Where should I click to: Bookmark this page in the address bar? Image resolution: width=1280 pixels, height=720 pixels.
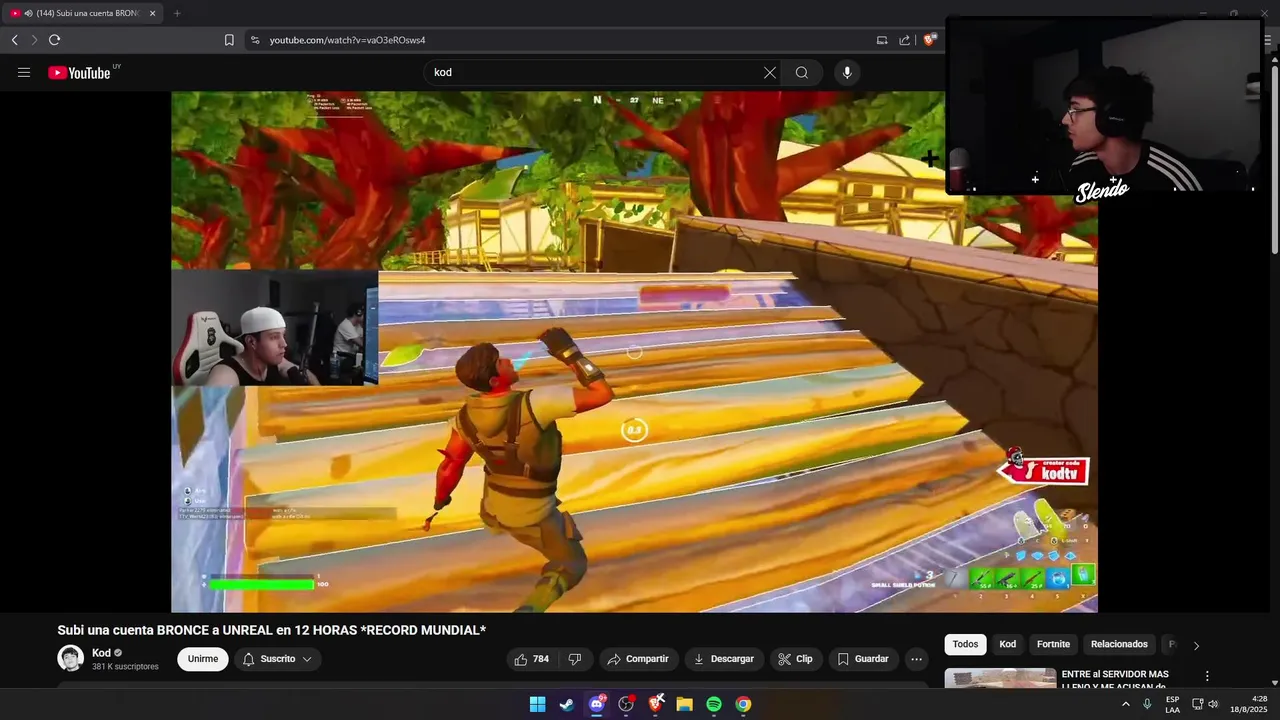coord(229,40)
